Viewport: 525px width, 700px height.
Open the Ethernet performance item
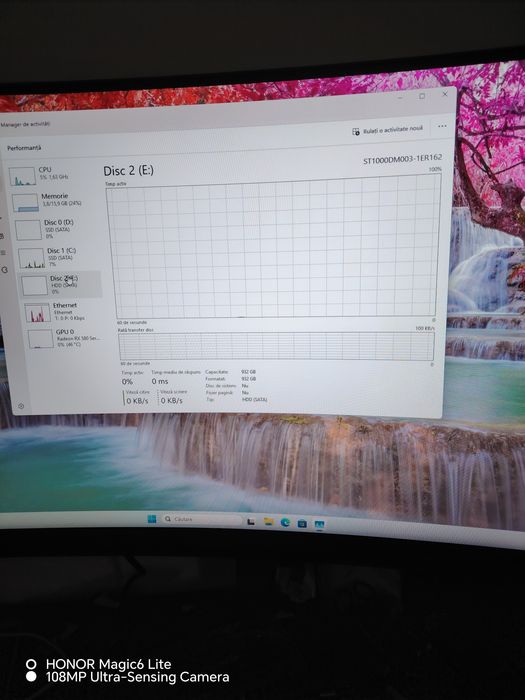[62, 312]
